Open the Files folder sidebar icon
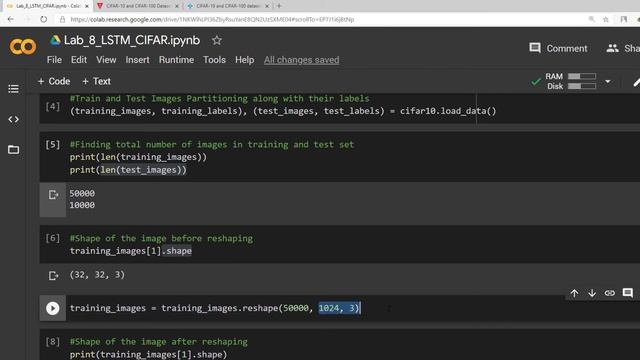The image size is (640, 360). coord(13,149)
